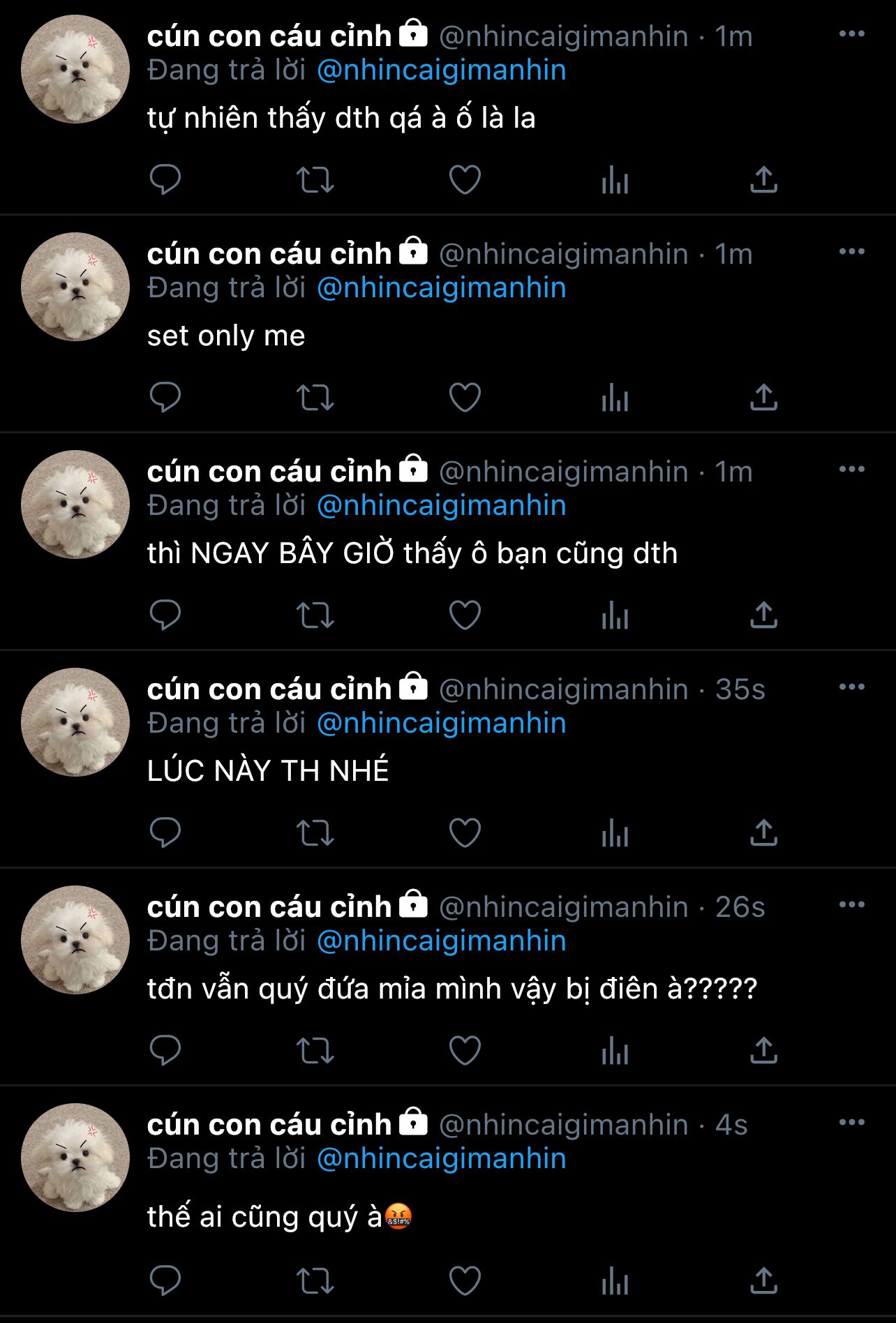The height and width of the screenshot is (1323, 896).
Task: View analytics for the "thế ai cũng quý à" tweet
Action: (615, 1282)
